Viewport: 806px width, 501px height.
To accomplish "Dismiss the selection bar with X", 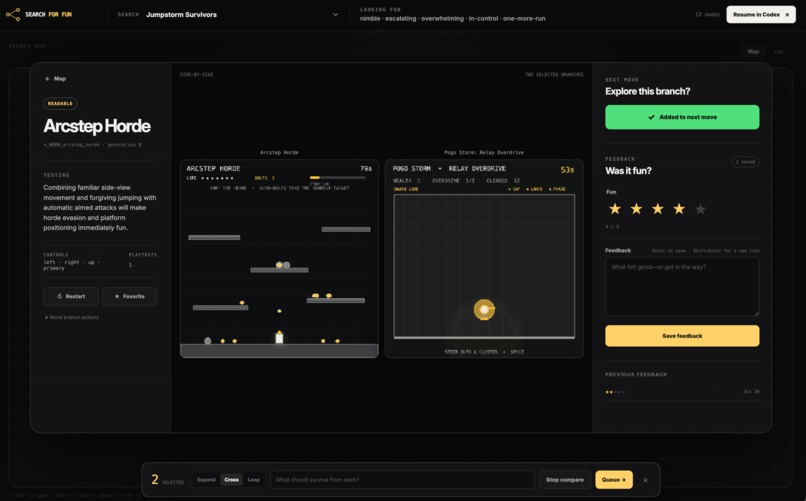I will [x=645, y=480].
